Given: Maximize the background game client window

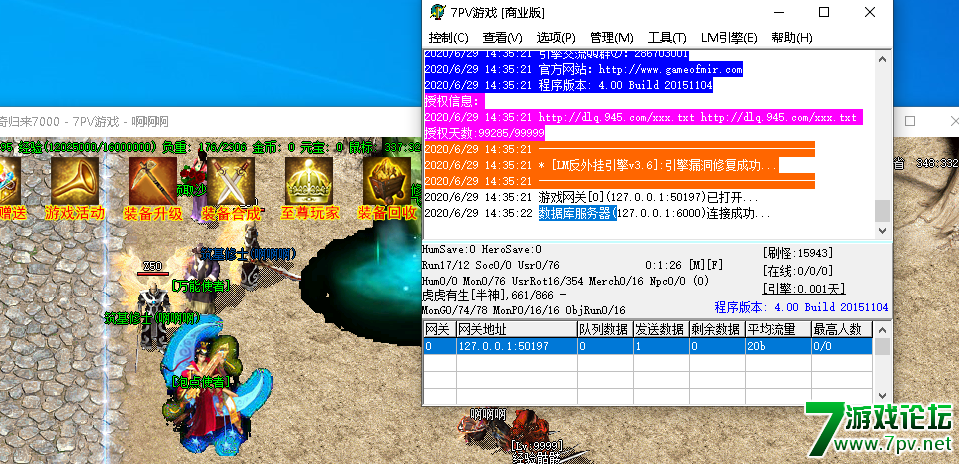Looking at the screenshot, I should [909, 121].
